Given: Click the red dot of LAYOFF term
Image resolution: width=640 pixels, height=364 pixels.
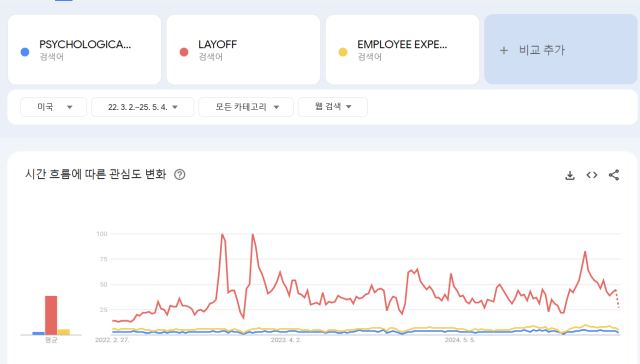Looking at the screenshot, I should [x=184, y=52].
